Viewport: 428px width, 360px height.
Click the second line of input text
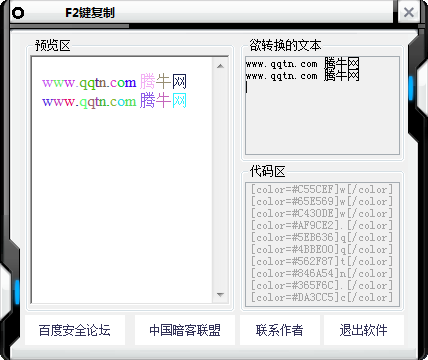302,76
